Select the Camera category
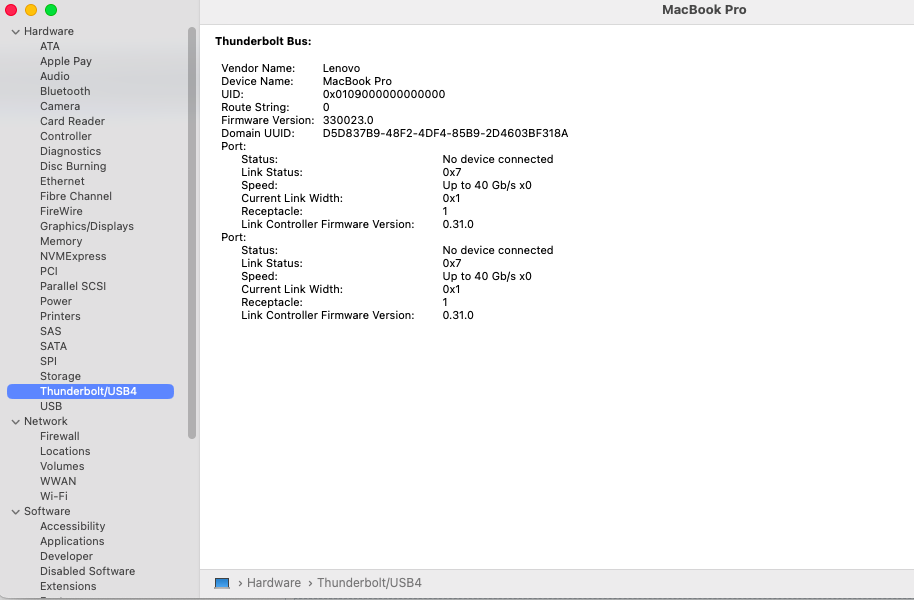 point(59,106)
